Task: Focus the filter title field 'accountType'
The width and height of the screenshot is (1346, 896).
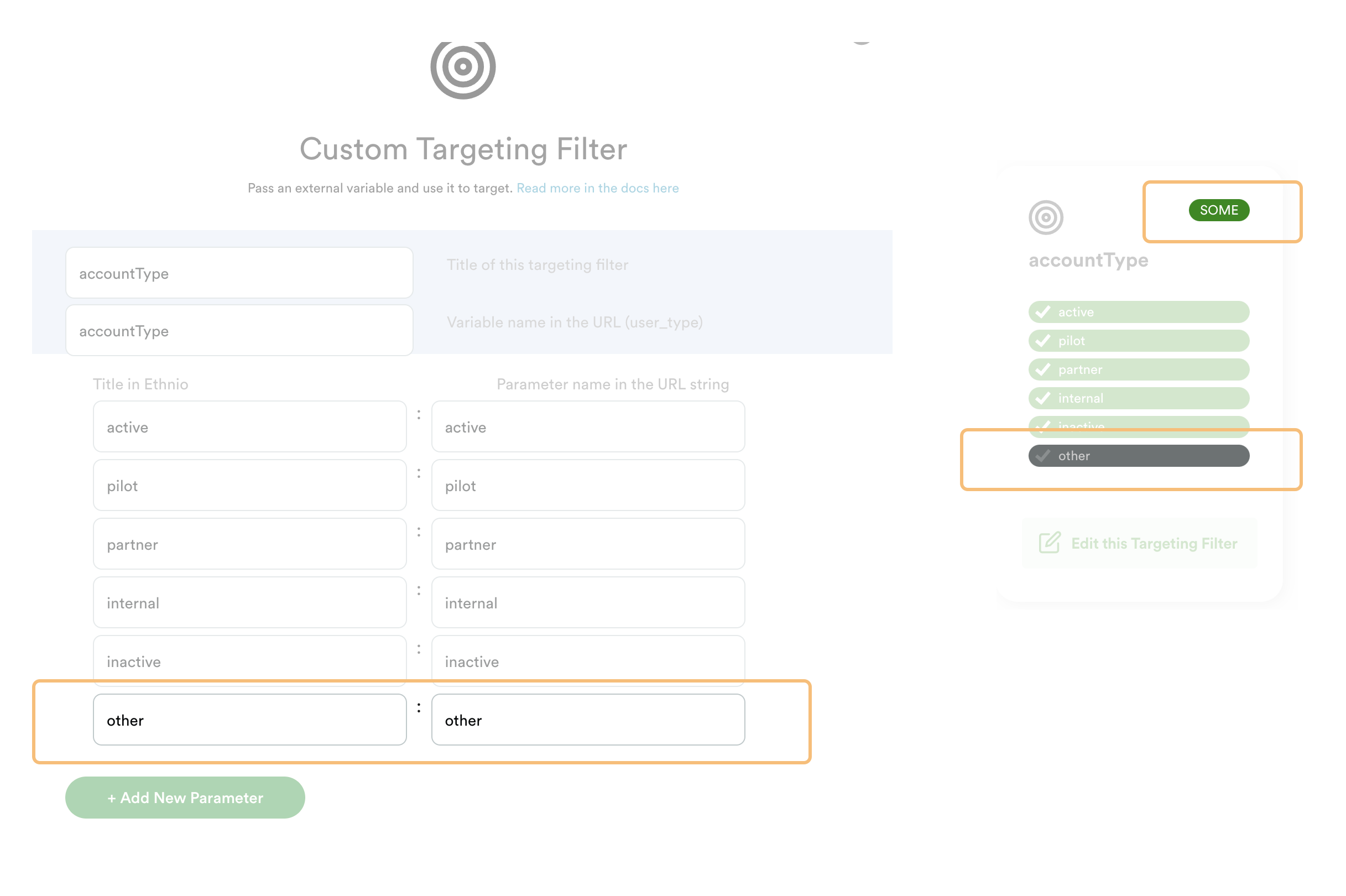Action: tap(239, 273)
